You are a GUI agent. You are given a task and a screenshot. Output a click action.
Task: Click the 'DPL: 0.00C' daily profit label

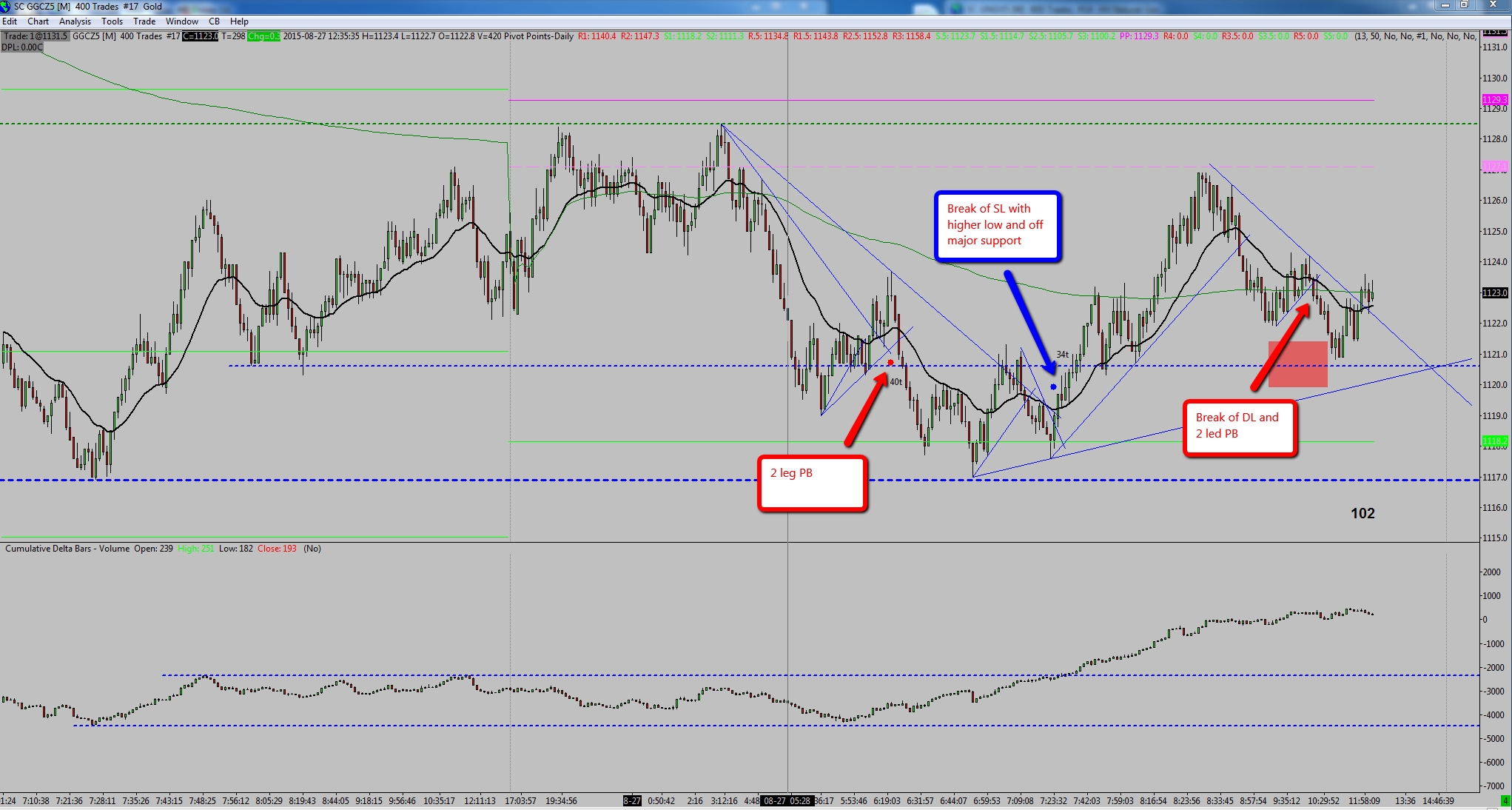22,47
